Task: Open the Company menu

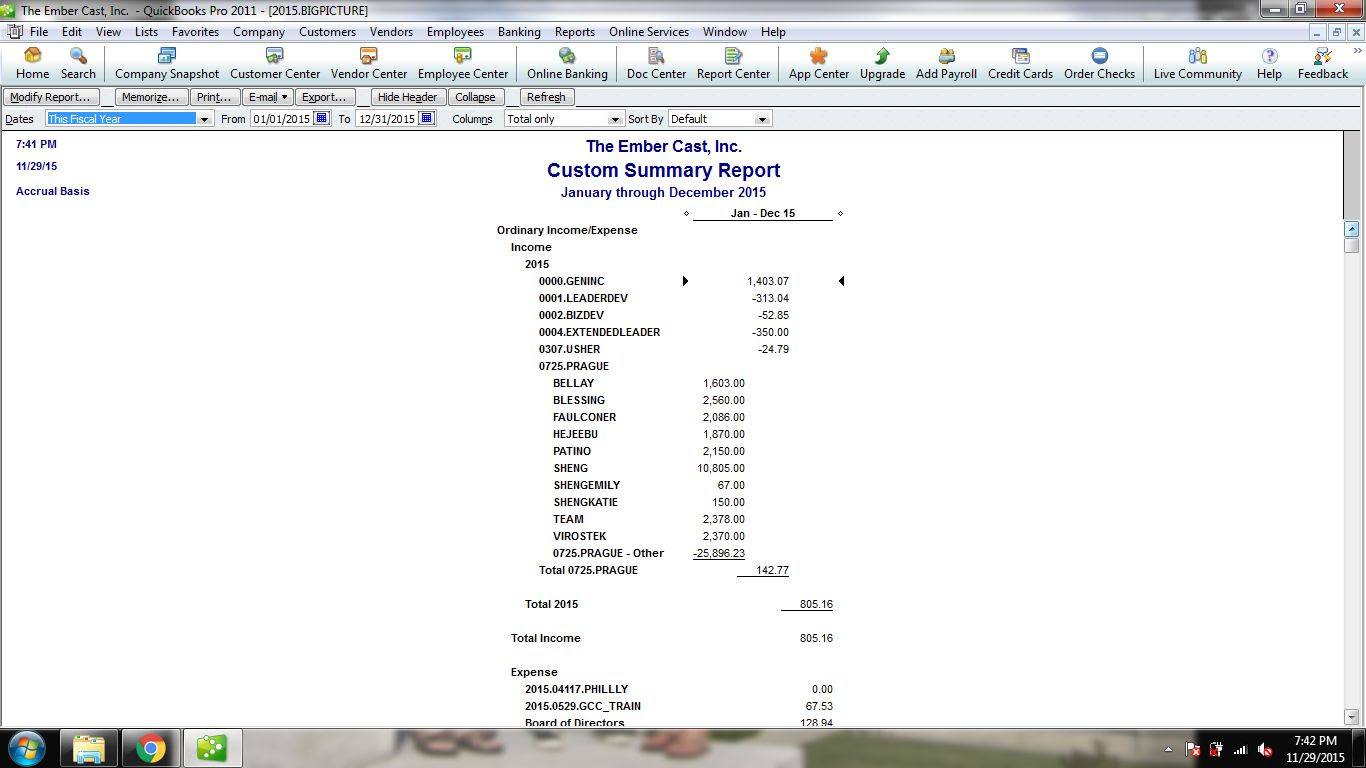Action: click(259, 32)
